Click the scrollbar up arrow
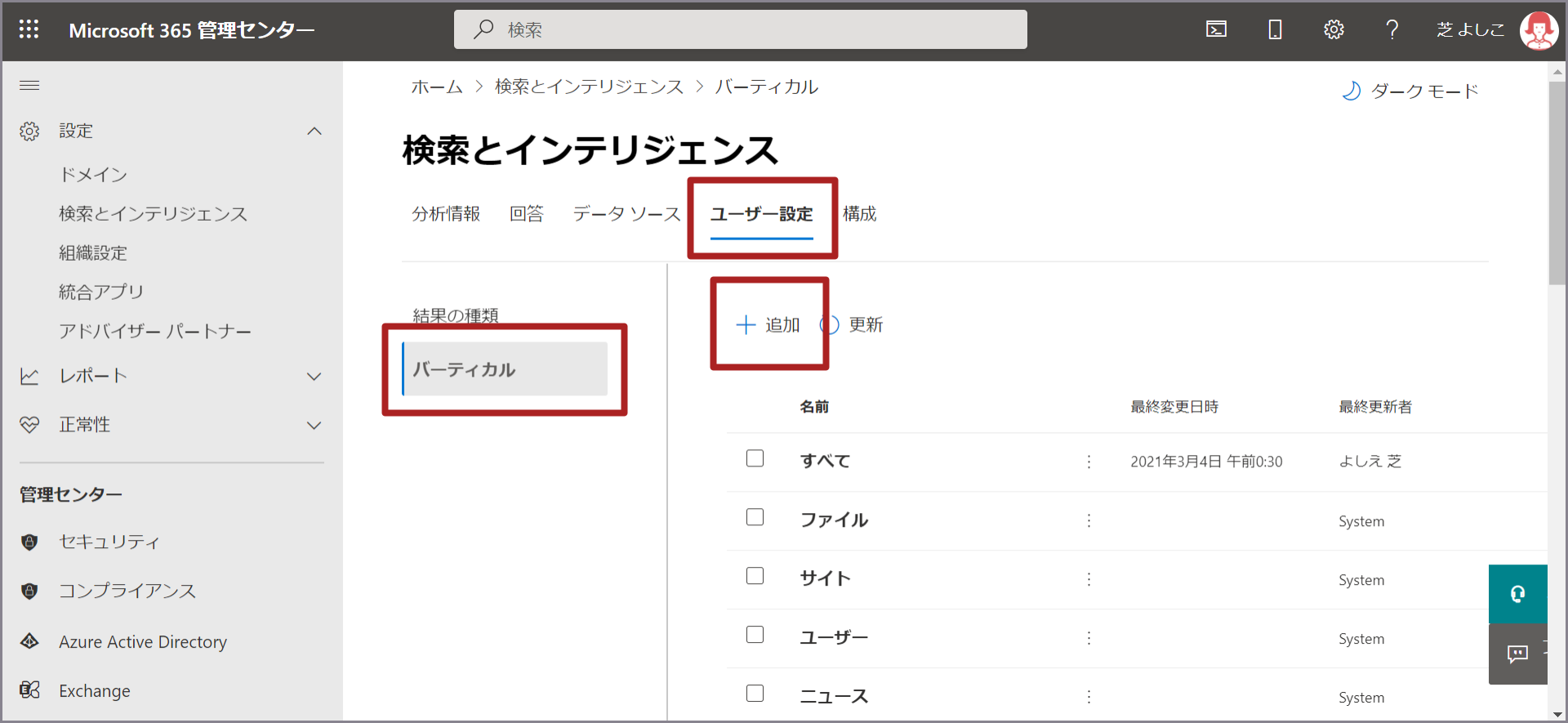Image resolution: width=1568 pixels, height=723 pixels. (x=1557, y=72)
